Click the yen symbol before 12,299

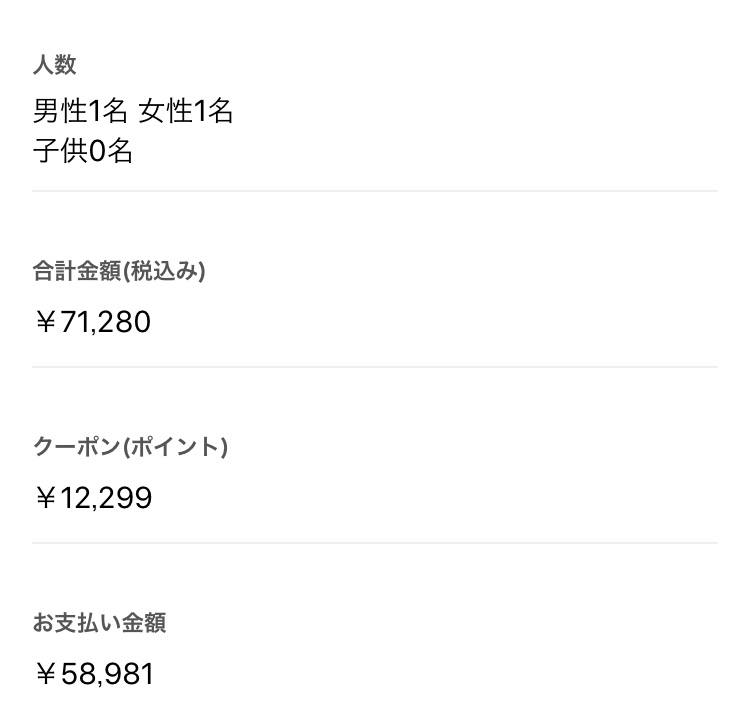tap(46, 497)
